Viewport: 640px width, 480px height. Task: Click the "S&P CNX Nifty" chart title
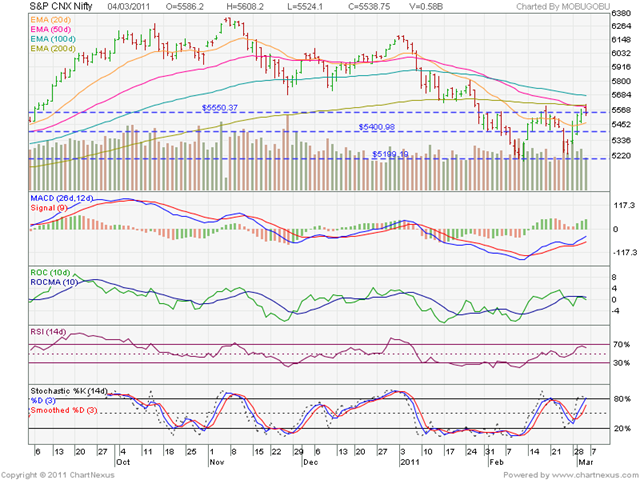[61, 6]
